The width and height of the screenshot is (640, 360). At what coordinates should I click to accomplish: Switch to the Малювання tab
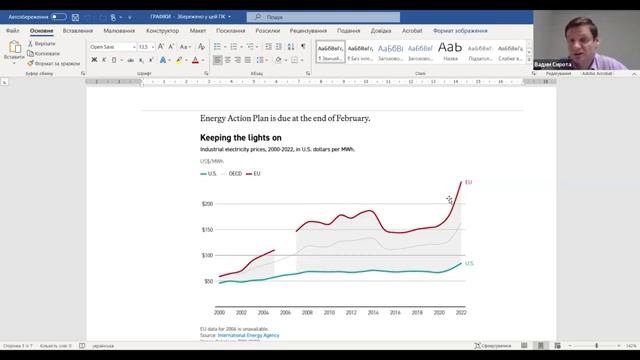pyautogui.click(x=119, y=31)
